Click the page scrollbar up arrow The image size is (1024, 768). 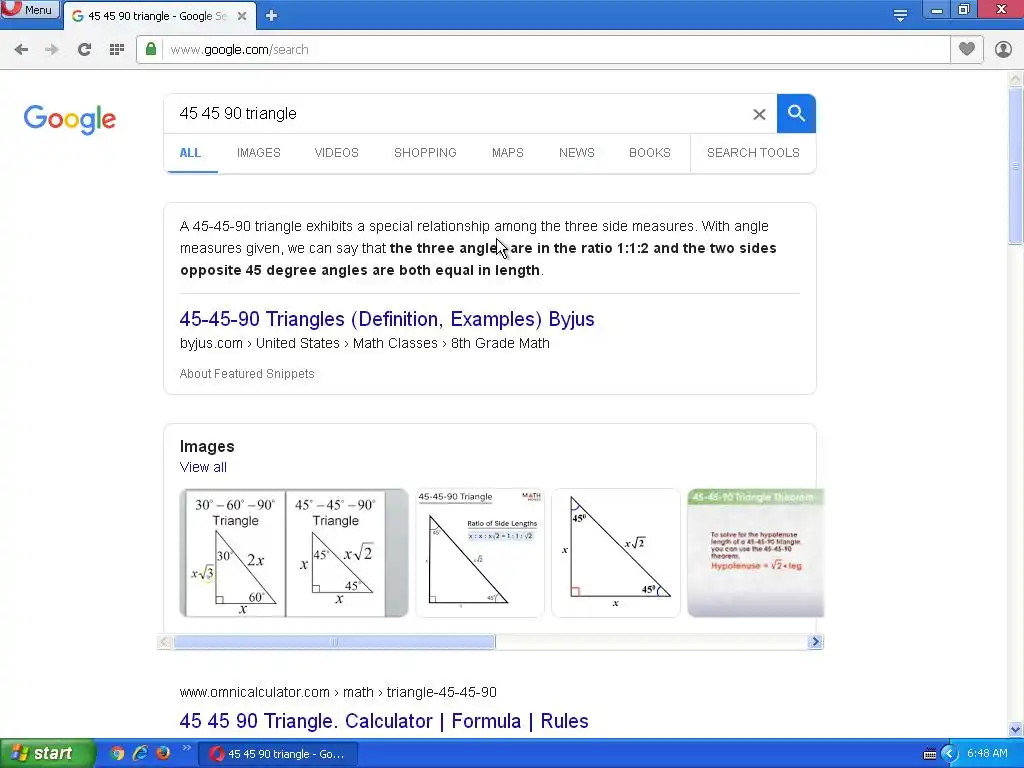pos(1016,79)
